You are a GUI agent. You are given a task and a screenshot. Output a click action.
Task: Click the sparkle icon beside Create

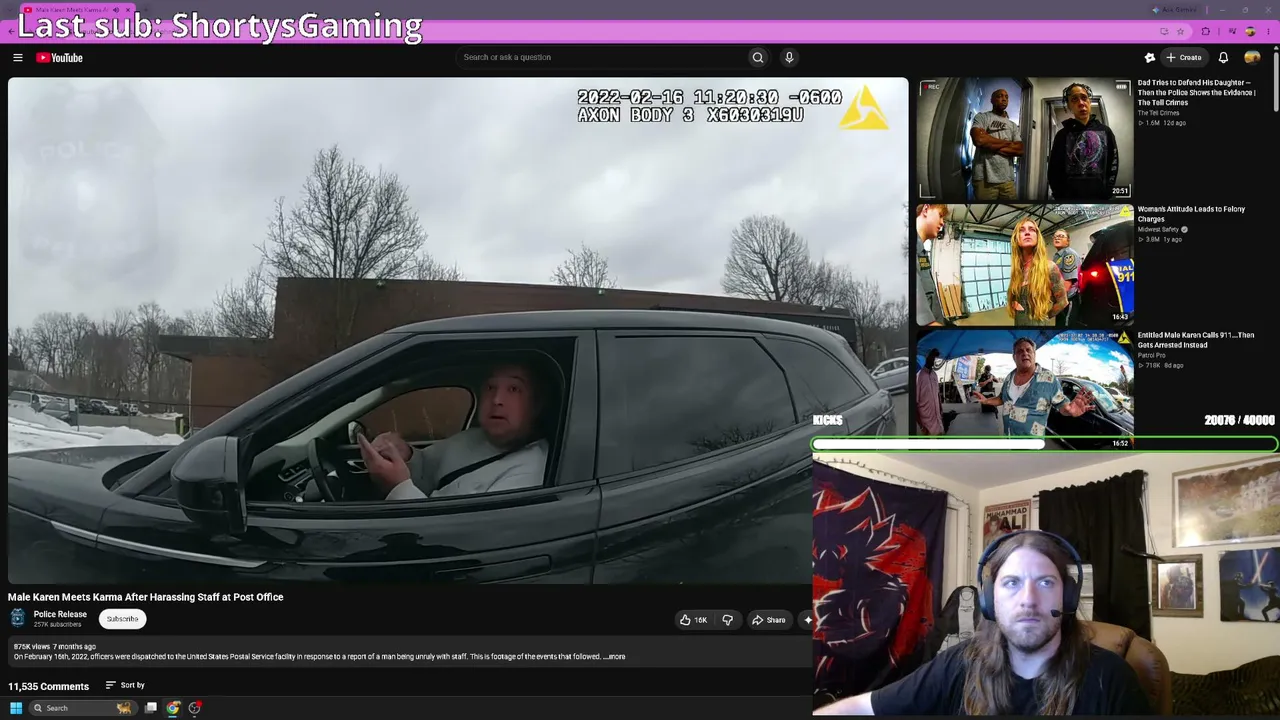1150,58
